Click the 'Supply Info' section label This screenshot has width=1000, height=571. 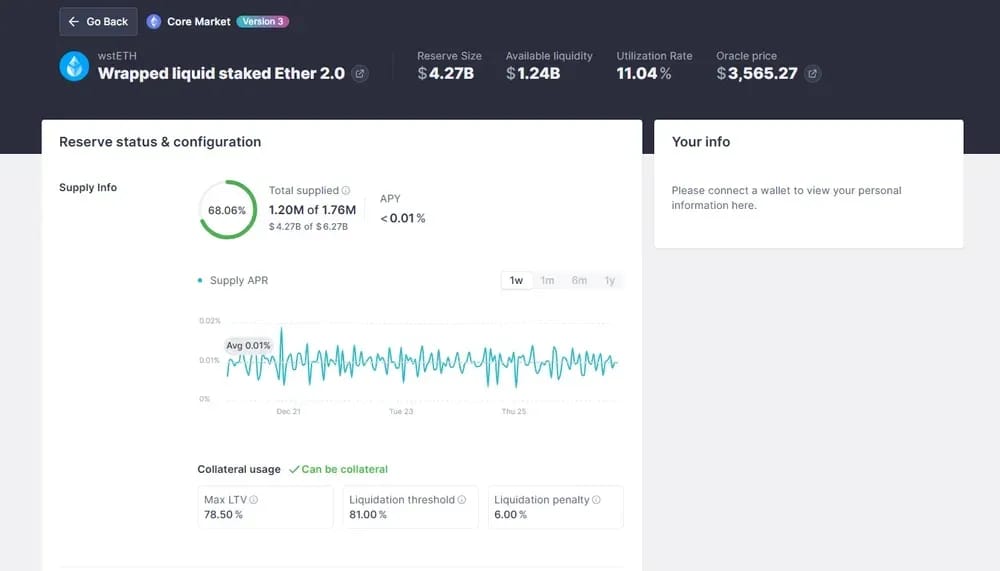tap(88, 188)
